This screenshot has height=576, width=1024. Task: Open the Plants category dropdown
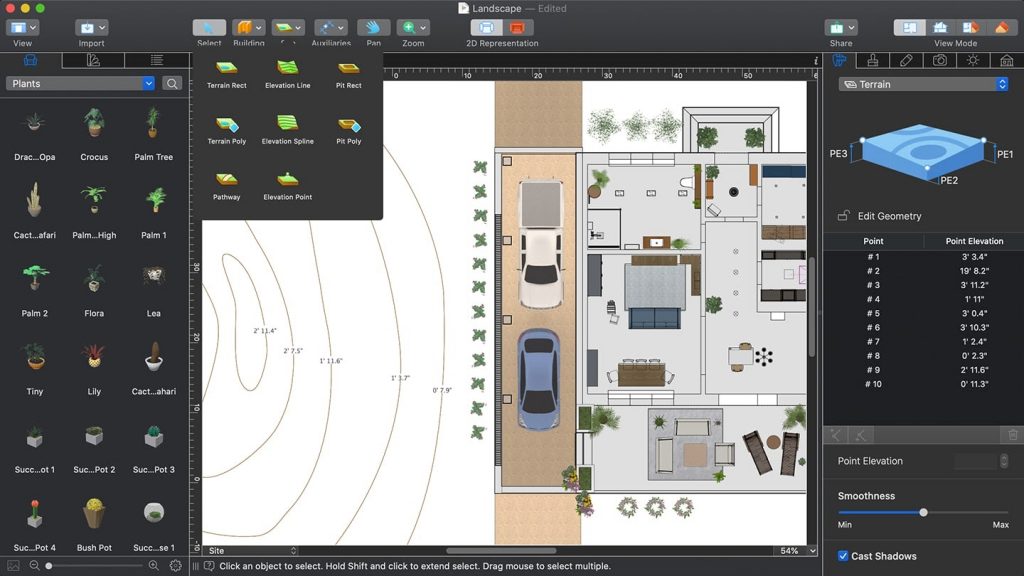click(x=80, y=84)
